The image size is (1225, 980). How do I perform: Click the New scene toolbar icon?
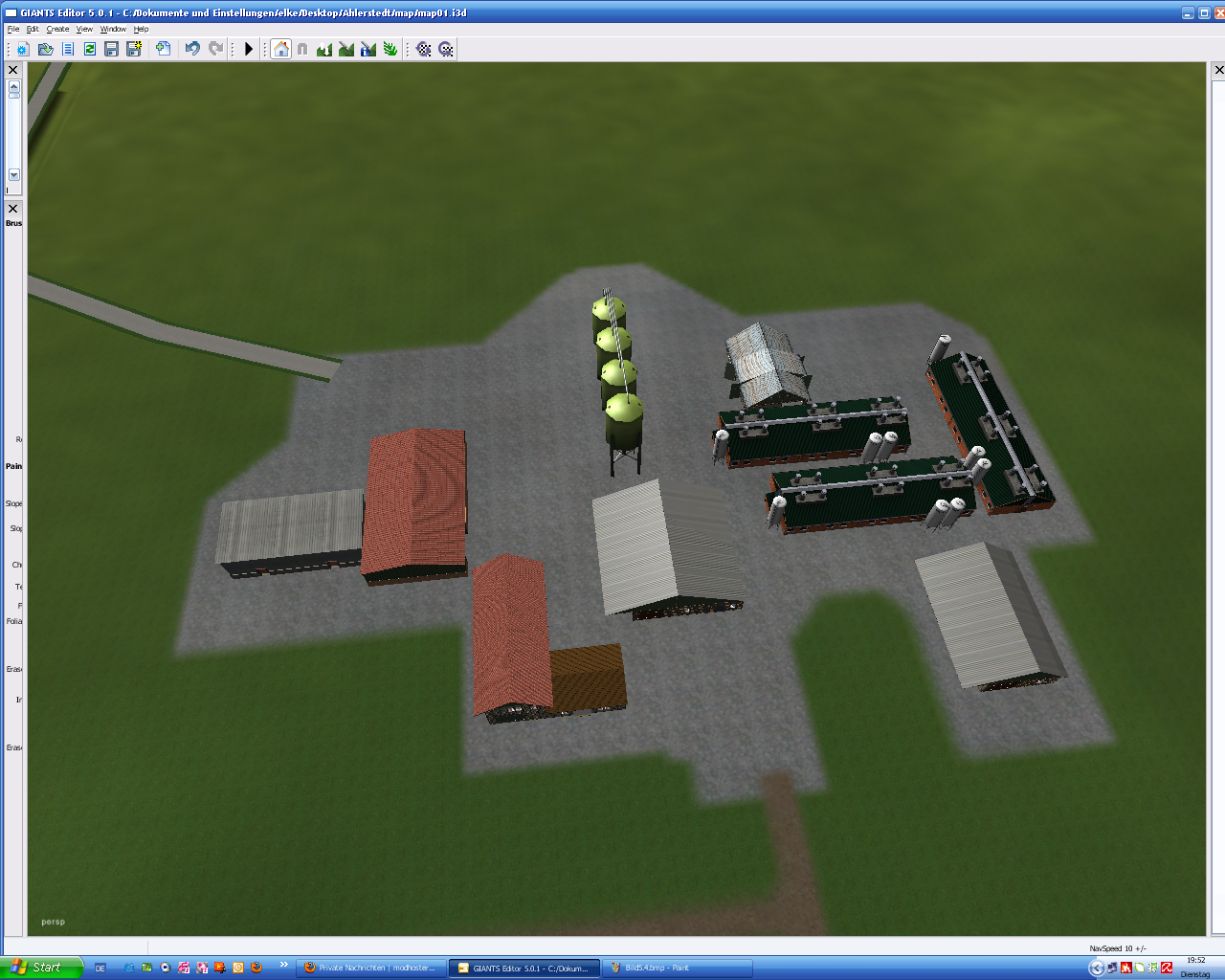tap(23, 49)
